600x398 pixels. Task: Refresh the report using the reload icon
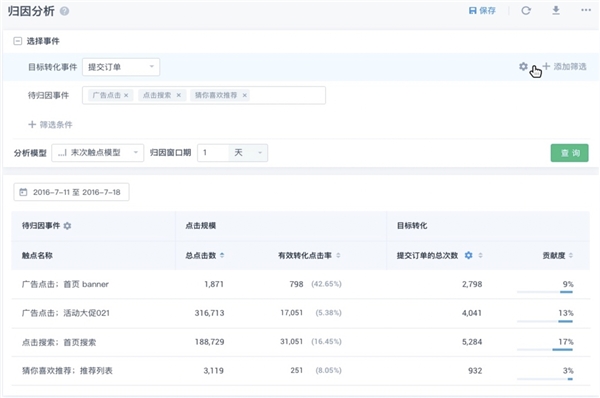[x=526, y=11]
